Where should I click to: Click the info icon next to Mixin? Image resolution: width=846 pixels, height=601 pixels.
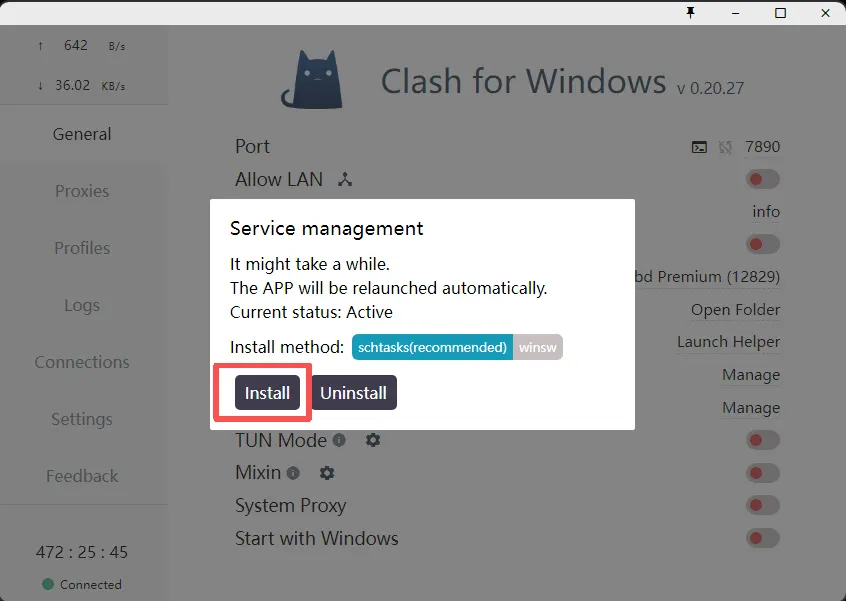[293, 473]
